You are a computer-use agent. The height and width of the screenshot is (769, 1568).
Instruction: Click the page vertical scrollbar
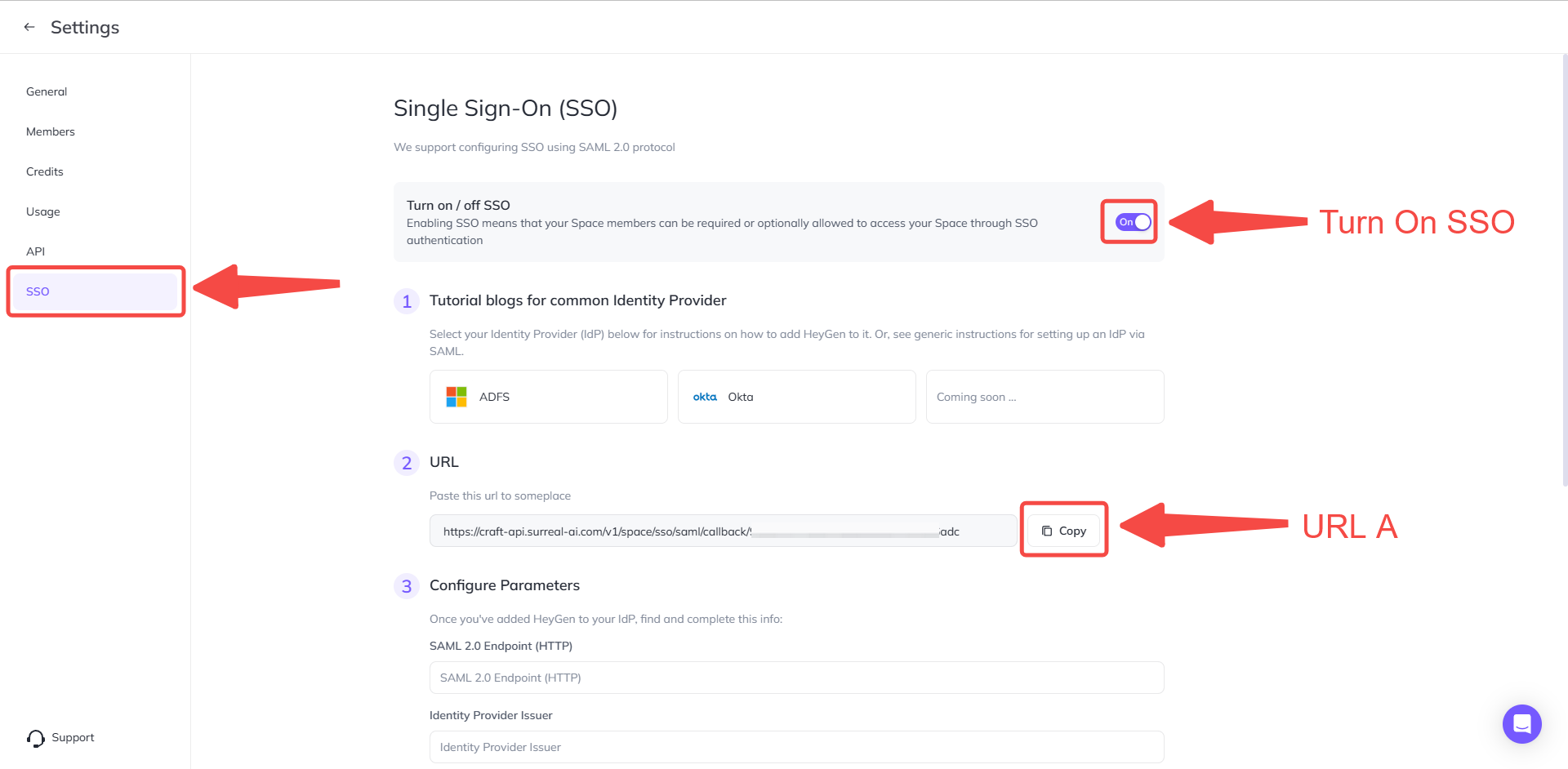pyautogui.click(x=1564, y=269)
